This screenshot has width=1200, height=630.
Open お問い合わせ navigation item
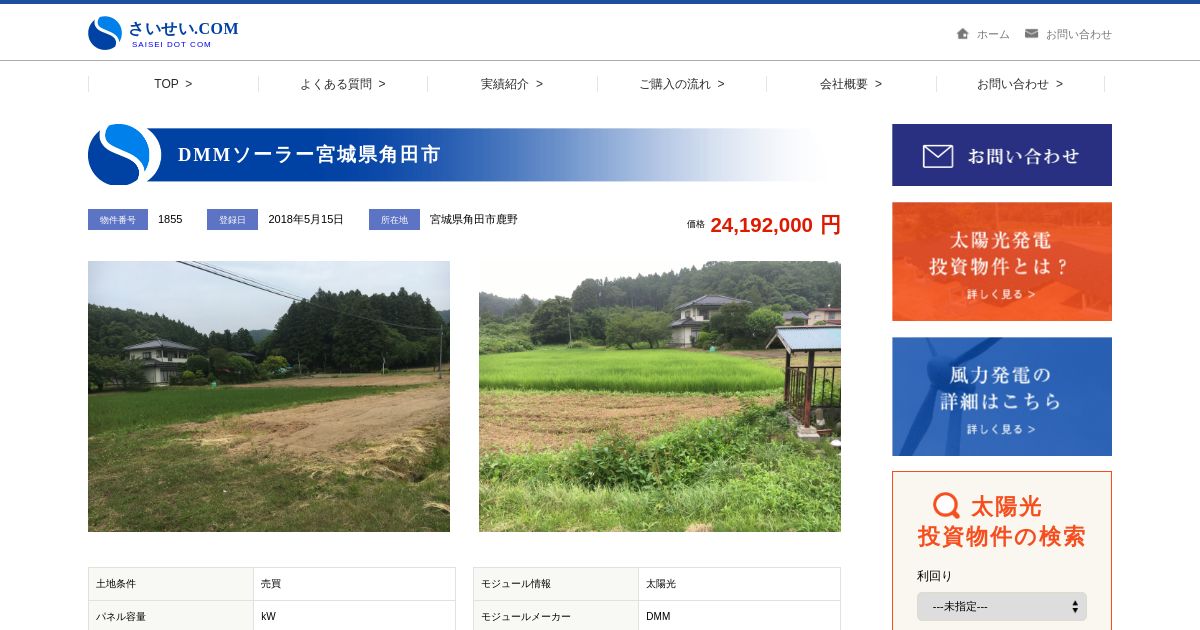1020,84
